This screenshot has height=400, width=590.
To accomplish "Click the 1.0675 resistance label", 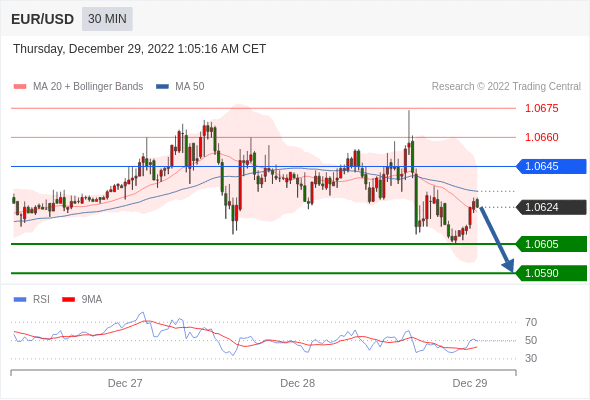I will coord(542,108).
